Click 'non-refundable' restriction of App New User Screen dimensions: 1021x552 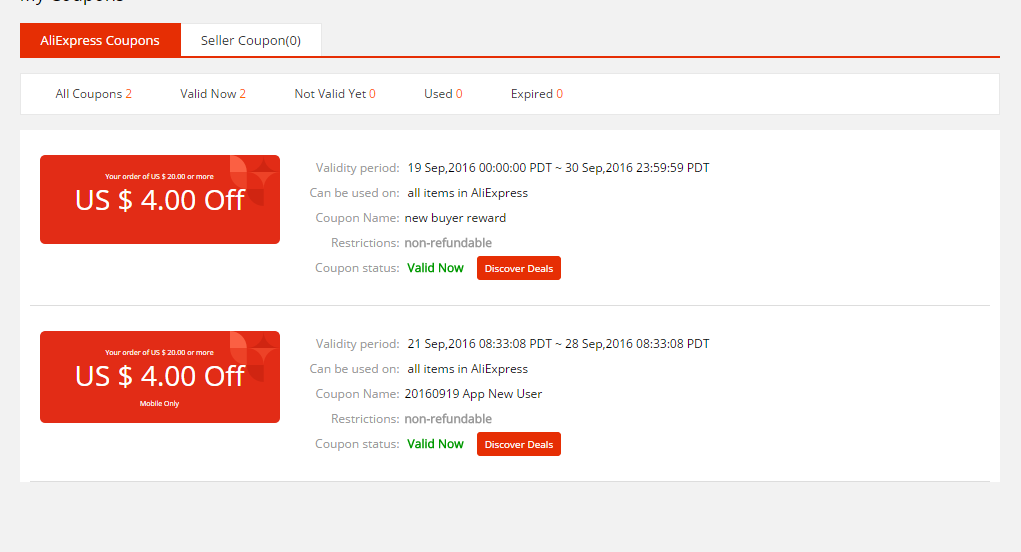tap(448, 419)
